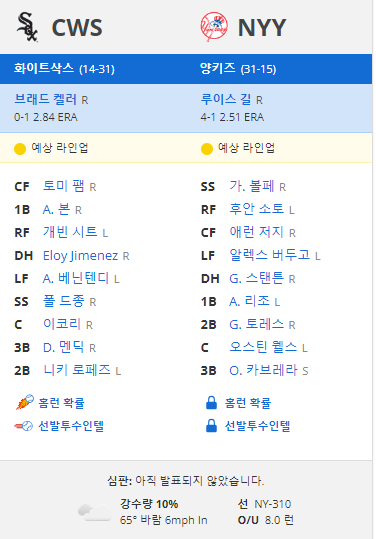Select 후안 소토 in the Yankees lineup

coord(256,209)
